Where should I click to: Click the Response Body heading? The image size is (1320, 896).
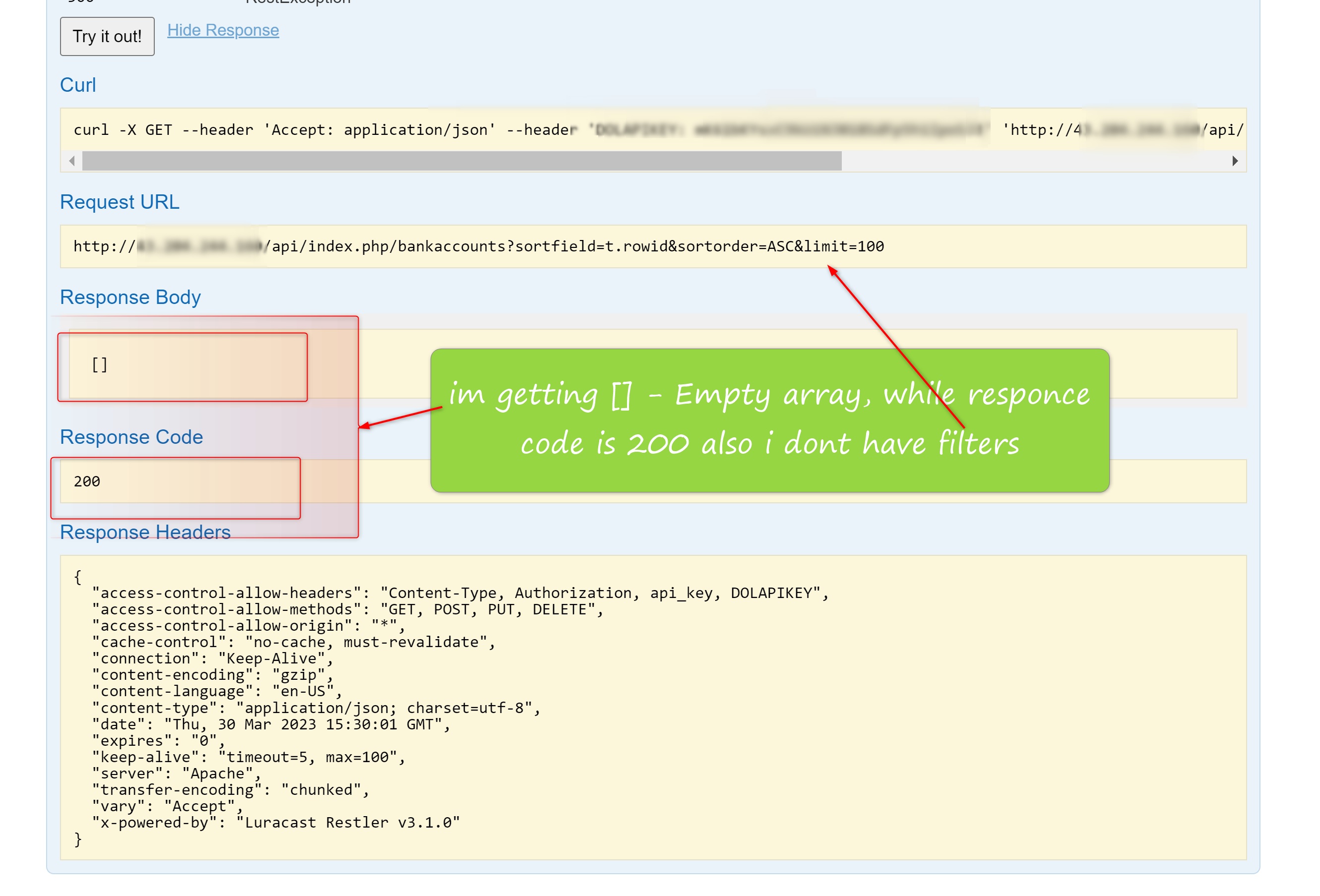click(130, 298)
